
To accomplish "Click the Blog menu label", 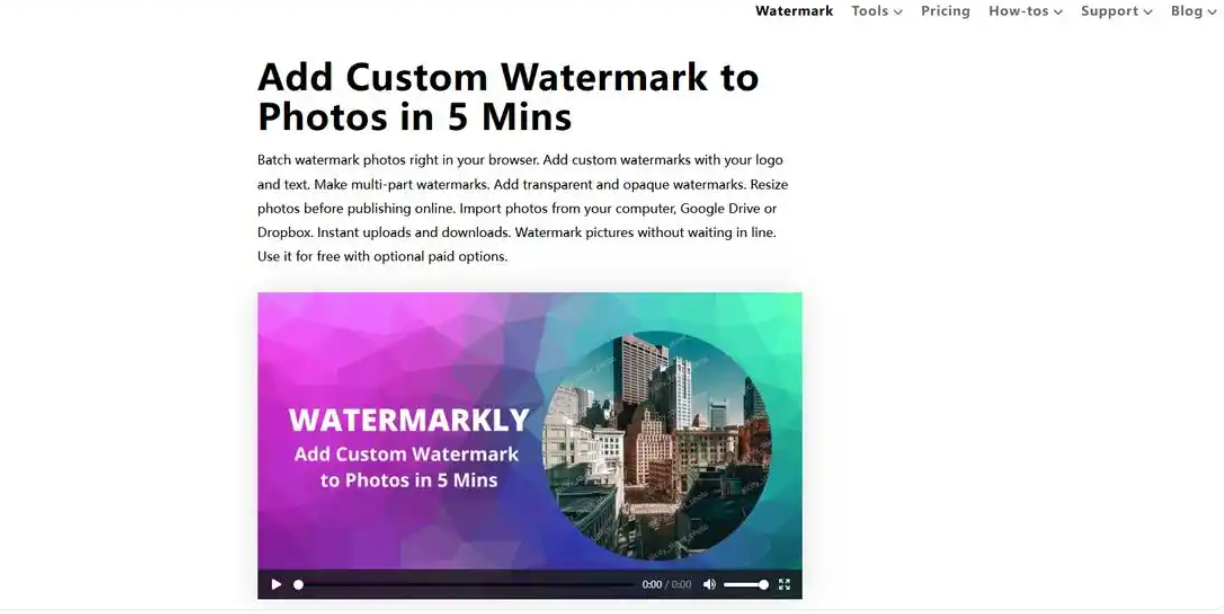I will coord(1186,11).
